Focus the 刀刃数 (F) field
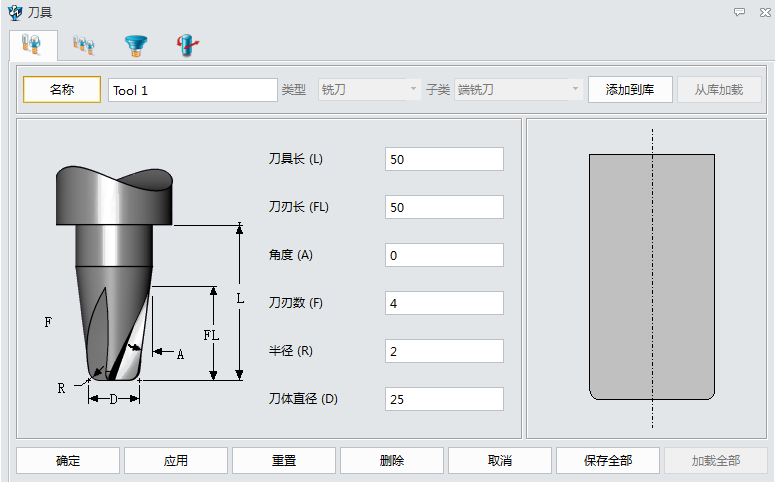This screenshot has width=775, height=482. point(444,304)
